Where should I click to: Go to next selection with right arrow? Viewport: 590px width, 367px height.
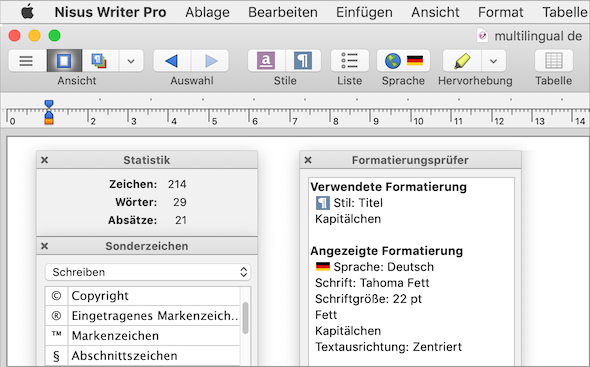[211, 61]
